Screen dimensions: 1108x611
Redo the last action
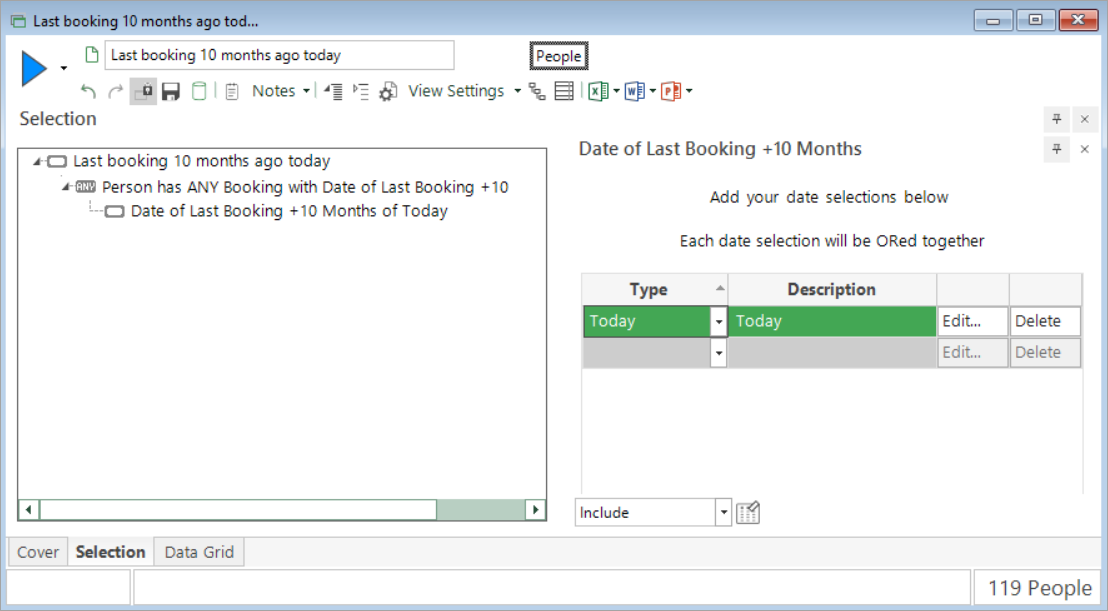pos(115,91)
